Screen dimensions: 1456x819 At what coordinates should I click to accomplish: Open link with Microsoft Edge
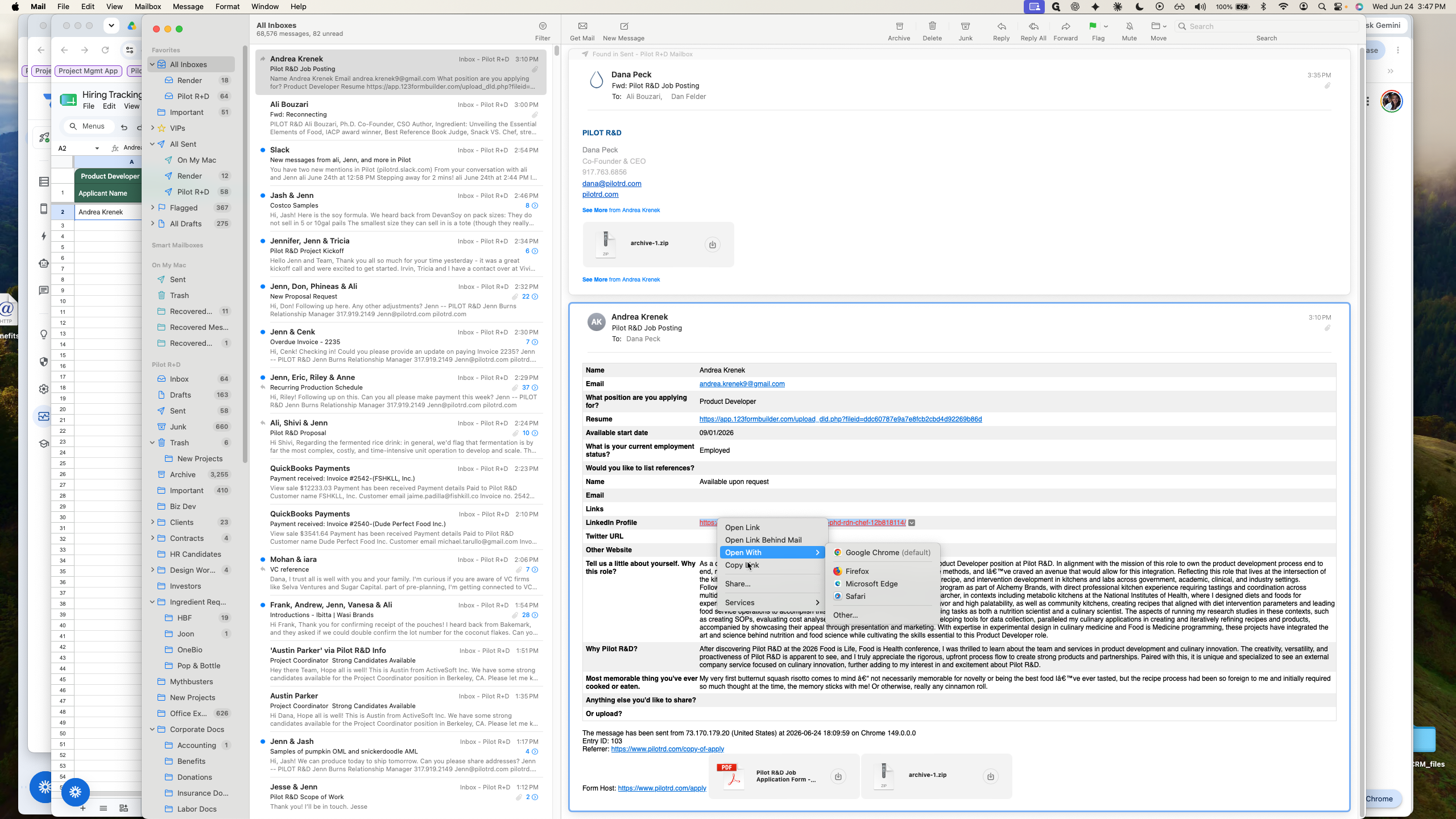(x=882, y=584)
